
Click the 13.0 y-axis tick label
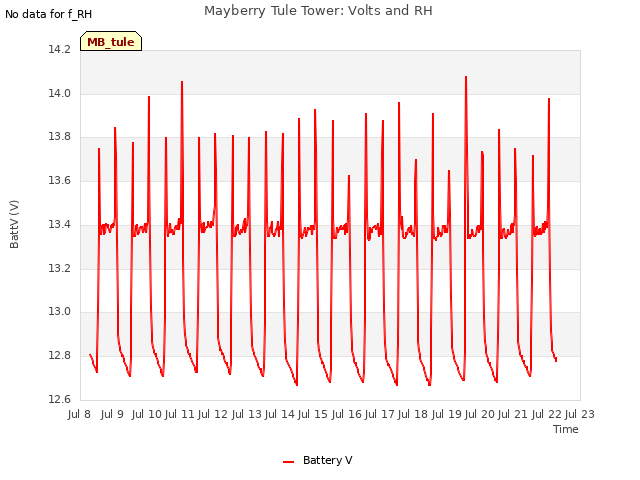[60, 311]
